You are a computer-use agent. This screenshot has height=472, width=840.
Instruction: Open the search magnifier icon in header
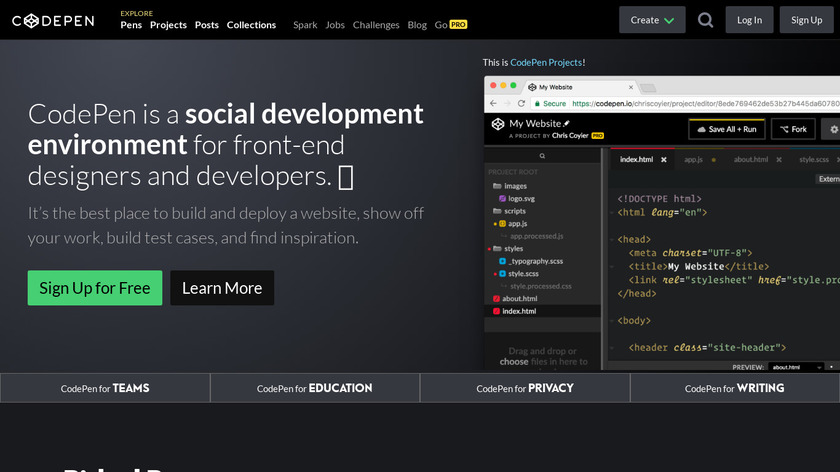(x=706, y=20)
